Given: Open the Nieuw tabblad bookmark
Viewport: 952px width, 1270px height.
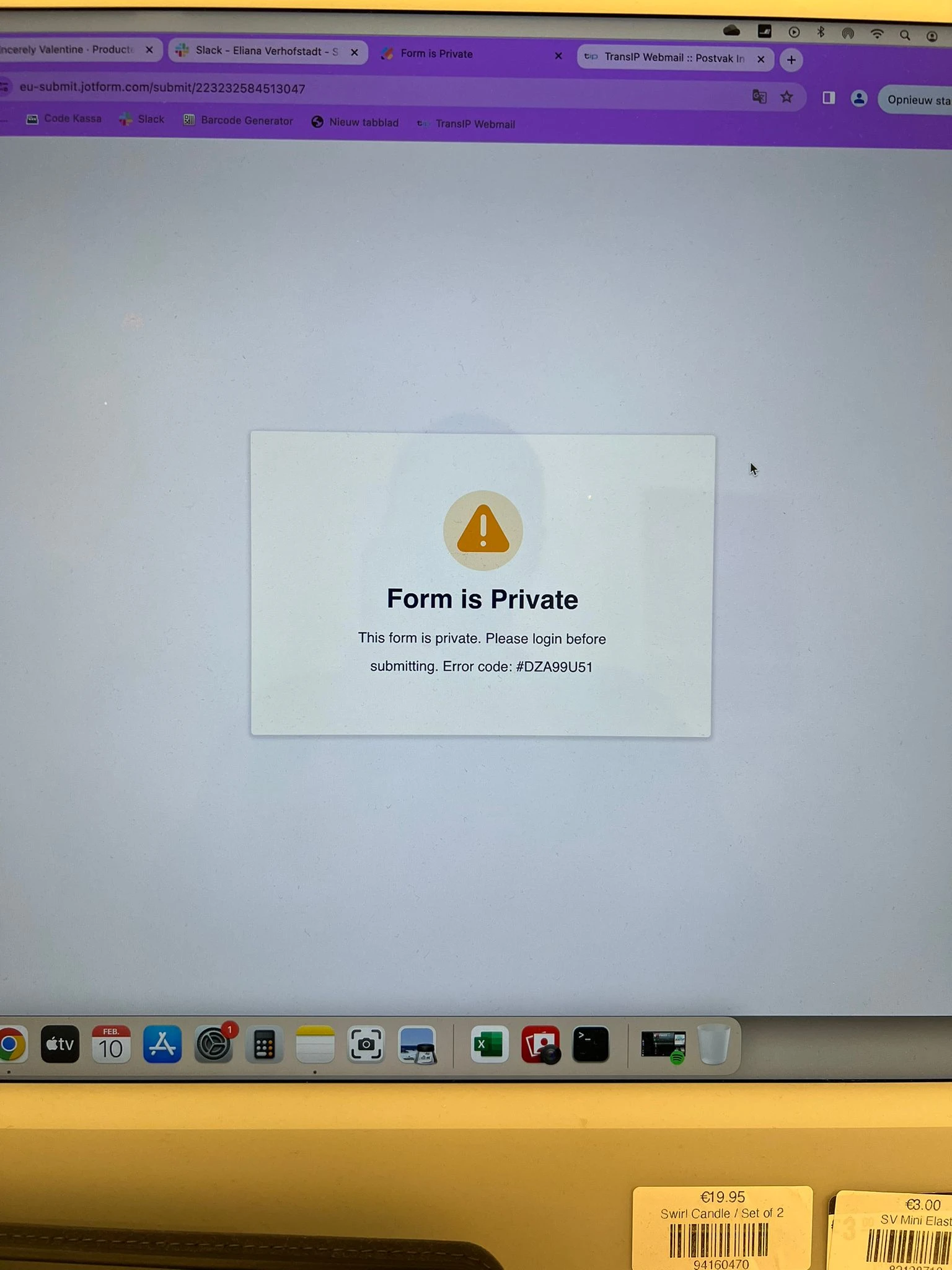Looking at the screenshot, I should (x=355, y=122).
